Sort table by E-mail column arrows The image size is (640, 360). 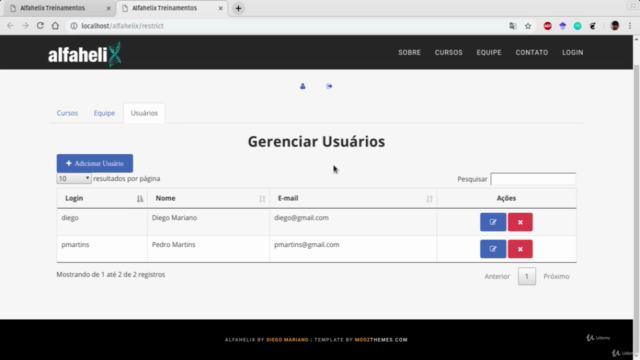pyautogui.click(x=429, y=199)
